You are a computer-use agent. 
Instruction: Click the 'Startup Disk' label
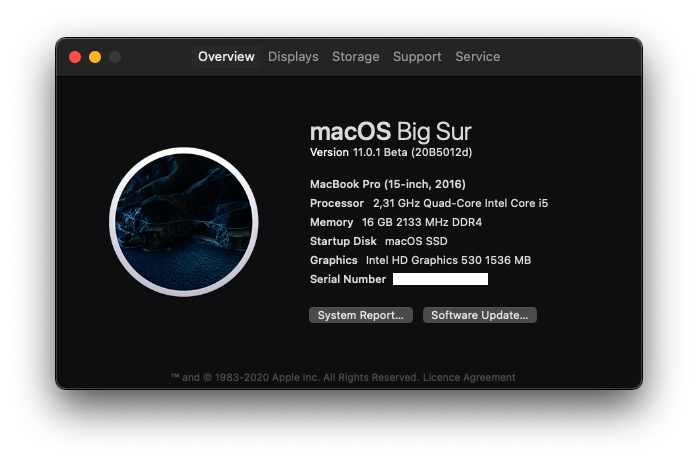click(343, 241)
